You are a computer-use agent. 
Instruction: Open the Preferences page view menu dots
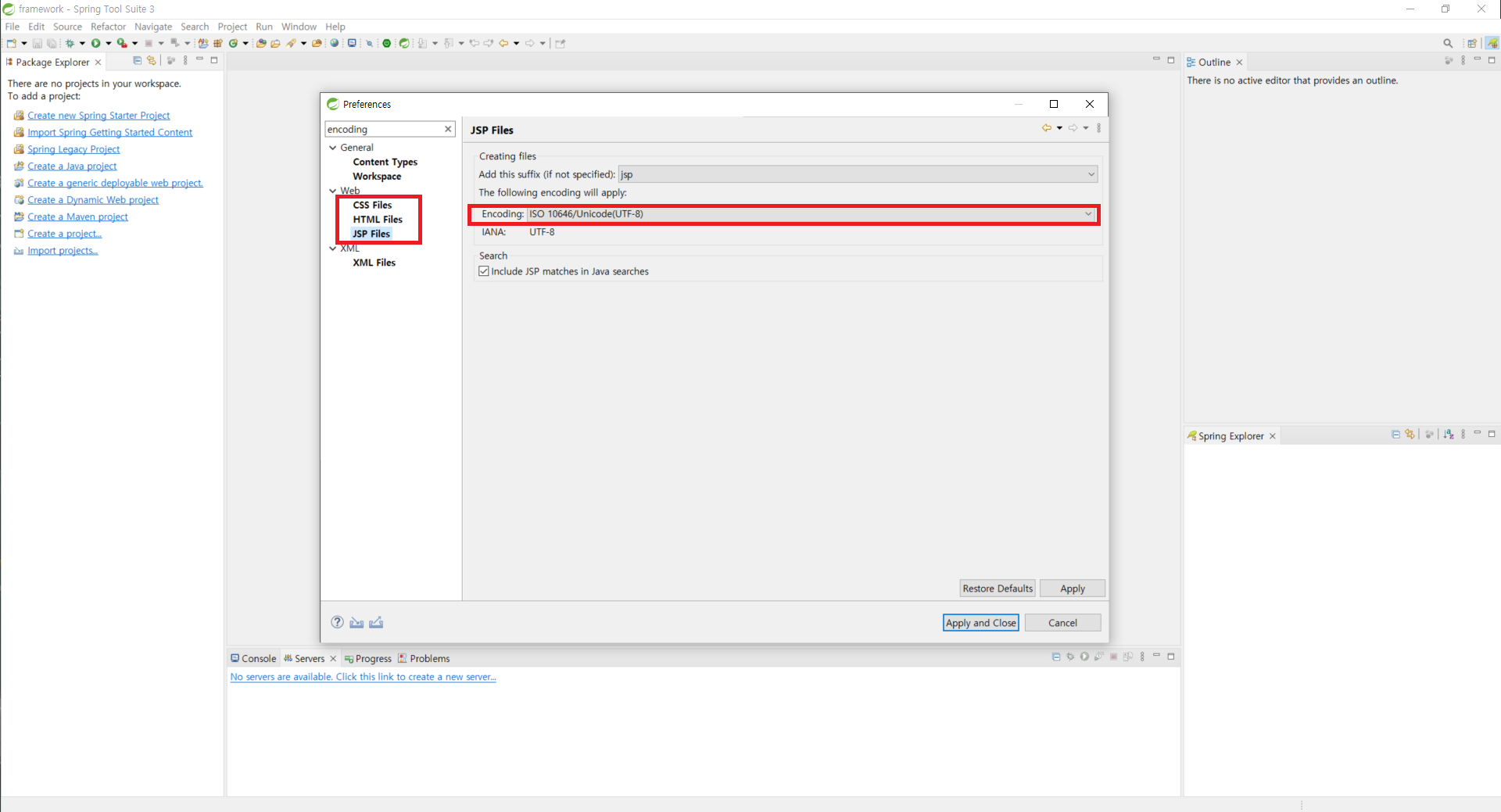(x=1098, y=128)
